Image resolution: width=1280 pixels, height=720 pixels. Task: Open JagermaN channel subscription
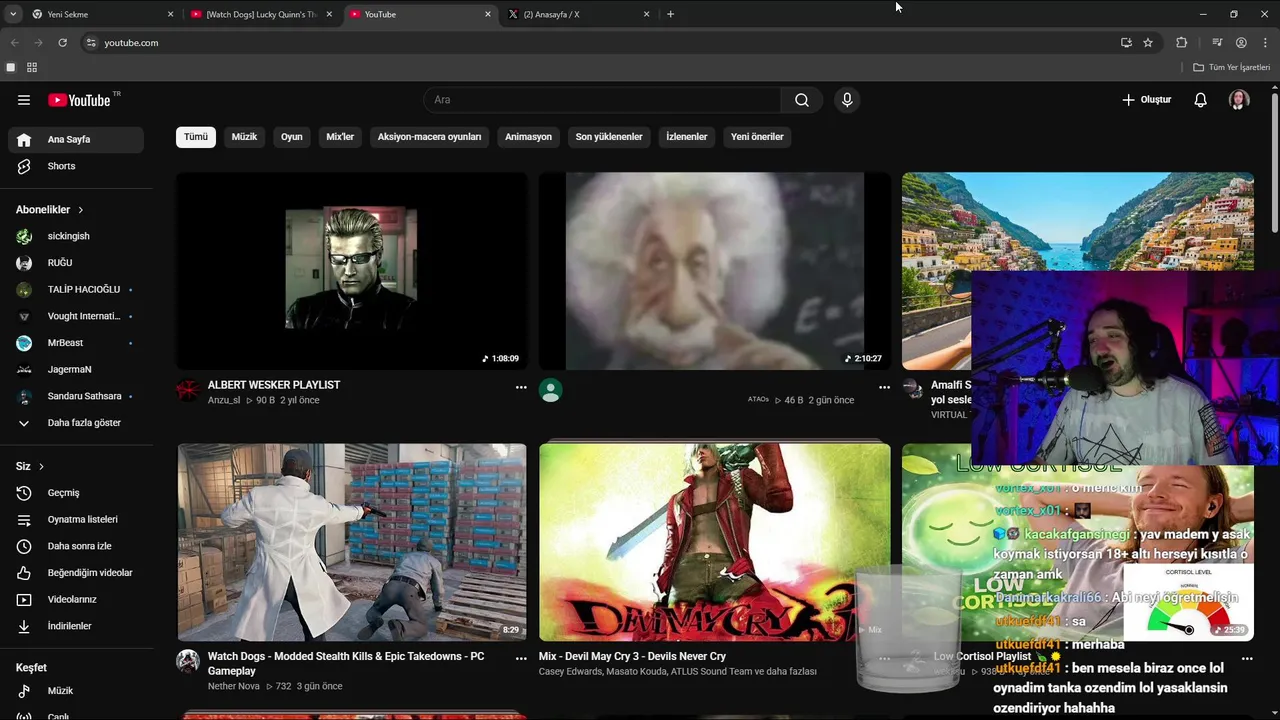tap(76, 369)
